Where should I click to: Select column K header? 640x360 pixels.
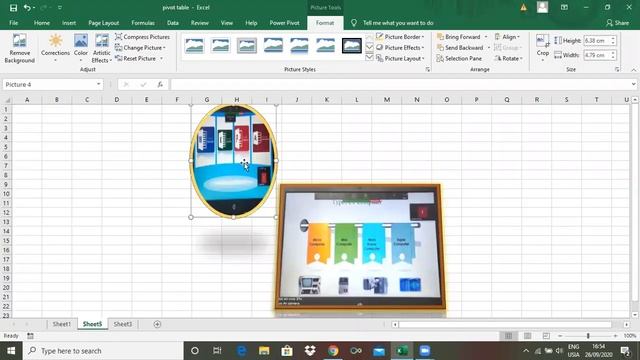[327, 100]
